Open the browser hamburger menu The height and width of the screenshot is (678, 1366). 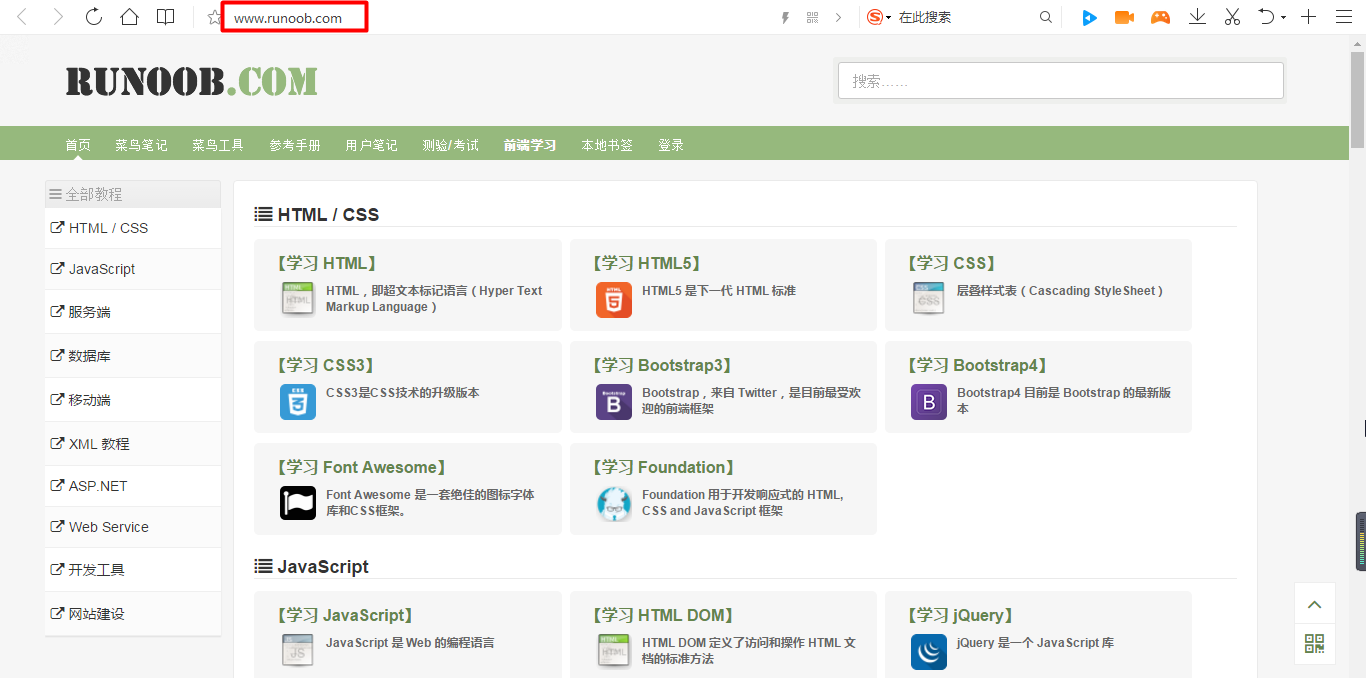(1343, 17)
